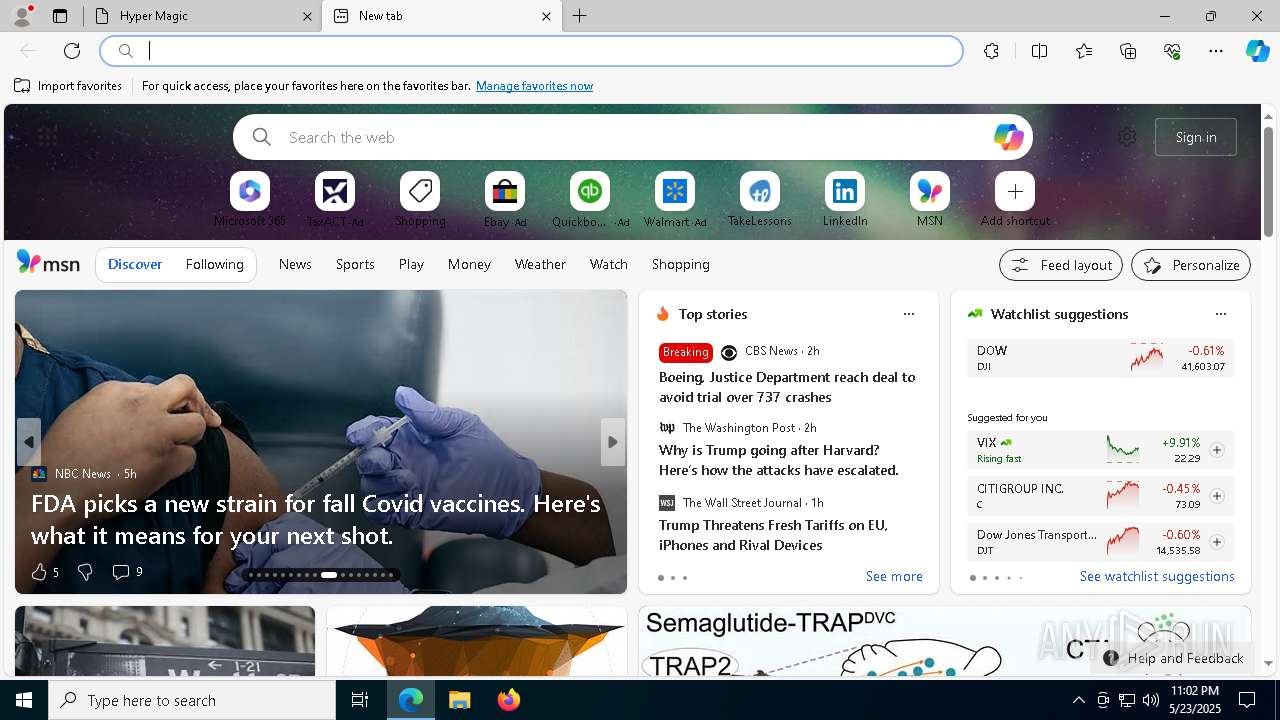Open the Shopping section in MSN nav
This screenshot has width=1280, height=720.
point(681,264)
